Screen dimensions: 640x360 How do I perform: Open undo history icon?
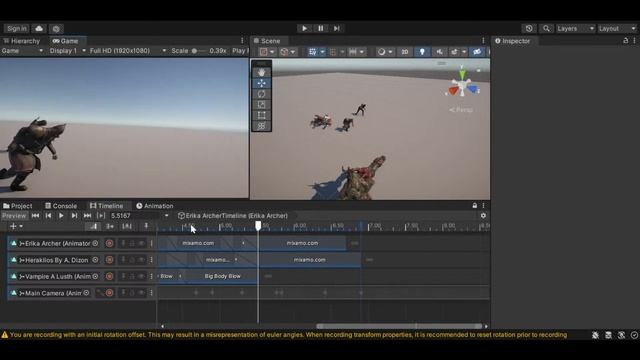(x=529, y=29)
